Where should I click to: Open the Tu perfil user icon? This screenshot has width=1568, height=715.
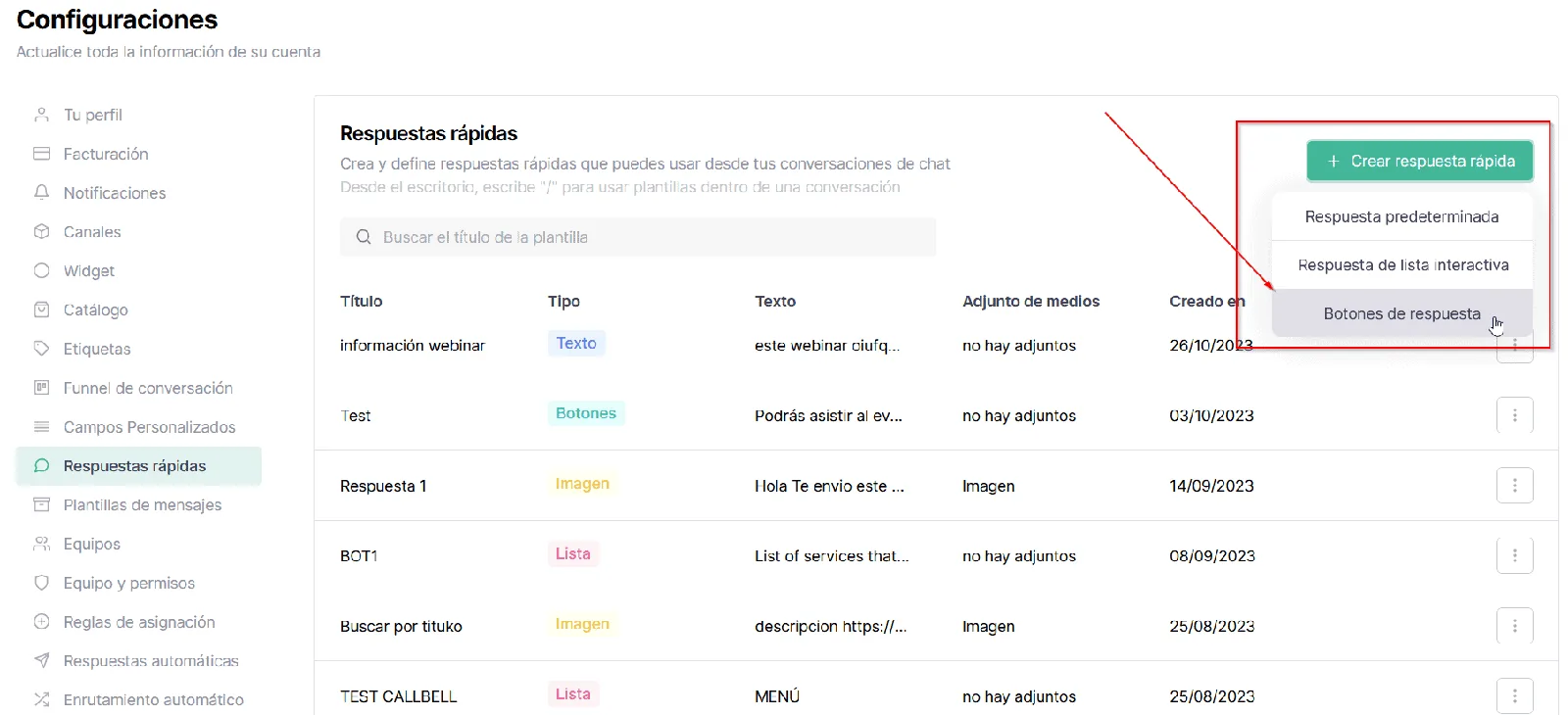[41, 115]
